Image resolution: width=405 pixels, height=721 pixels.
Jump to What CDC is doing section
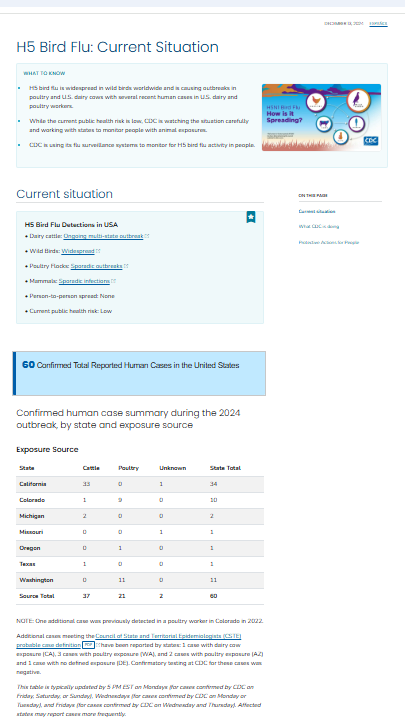[319, 226]
